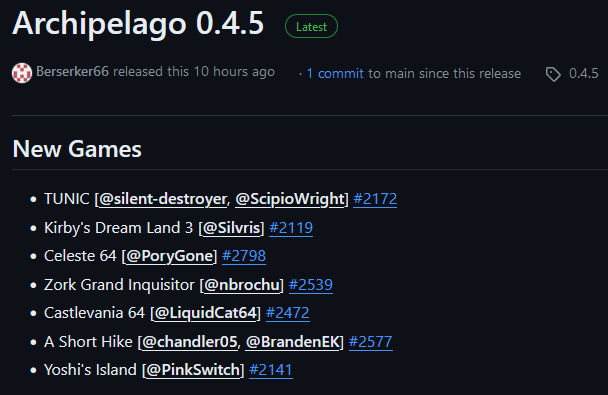This screenshot has height=395, width=608.
Task: Open pull request #2119 for Kirby
Action: [291, 228]
